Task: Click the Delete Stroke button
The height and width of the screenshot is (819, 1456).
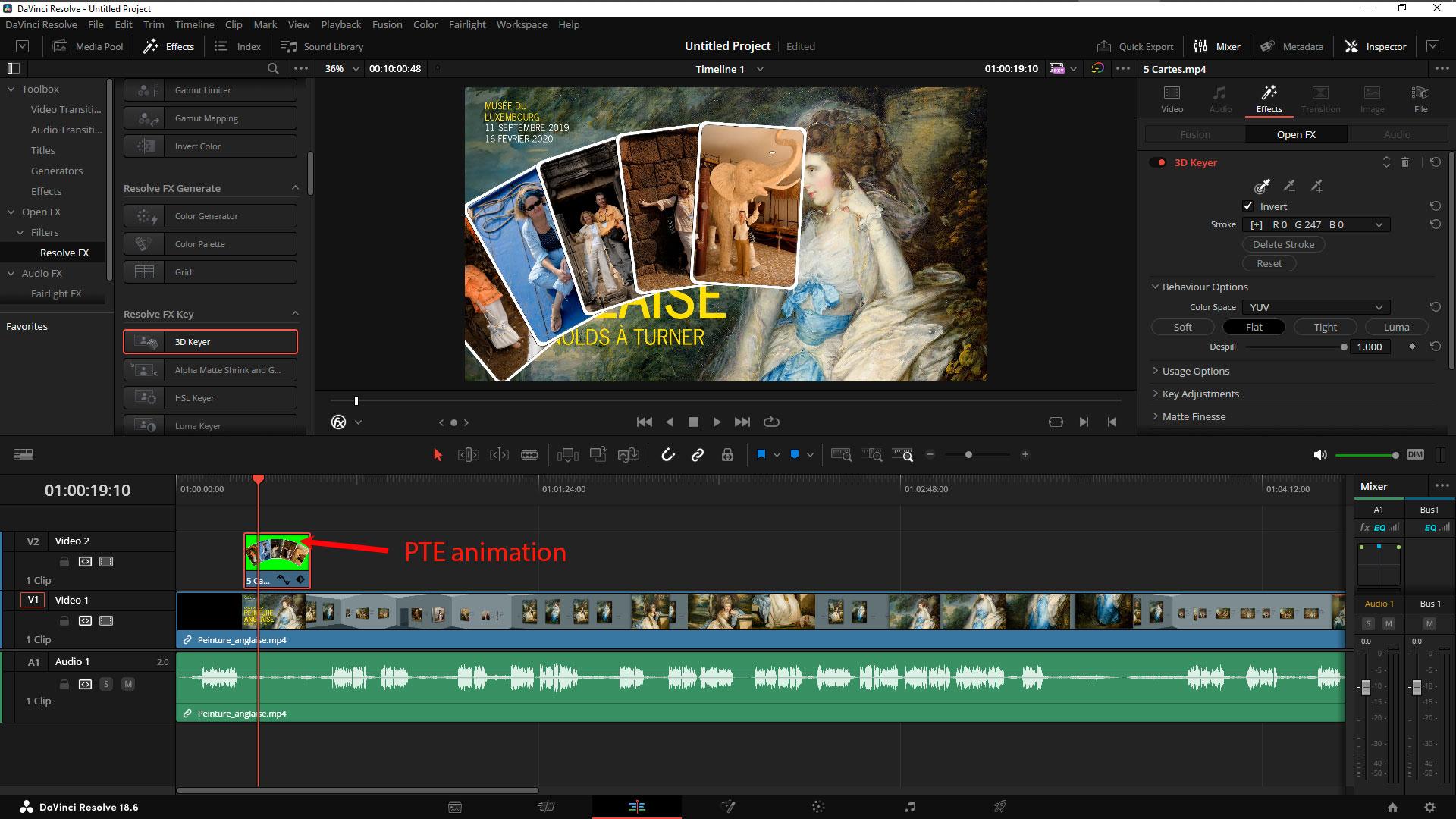Action: click(x=1283, y=244)
